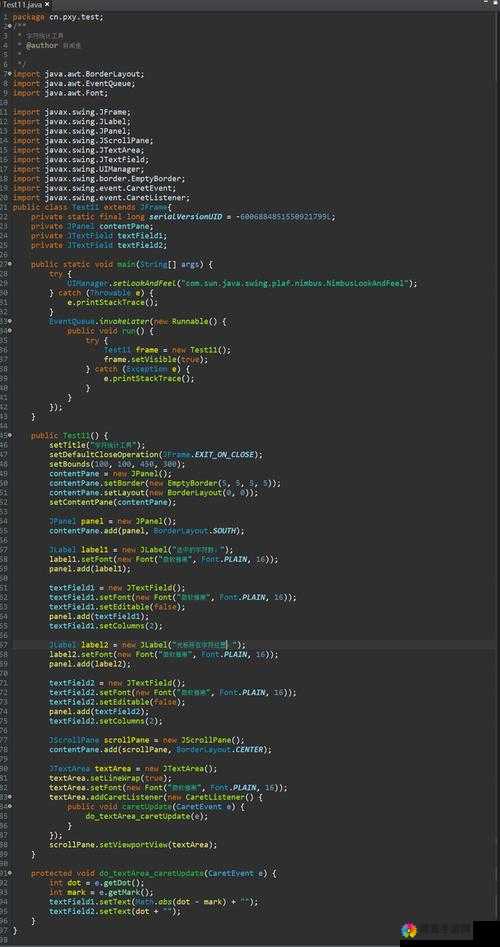Screen dimensions: 500x947
Task: Click the import javax.swing.UIManager line
Action: pyautogui.click(x=86, y=169)
